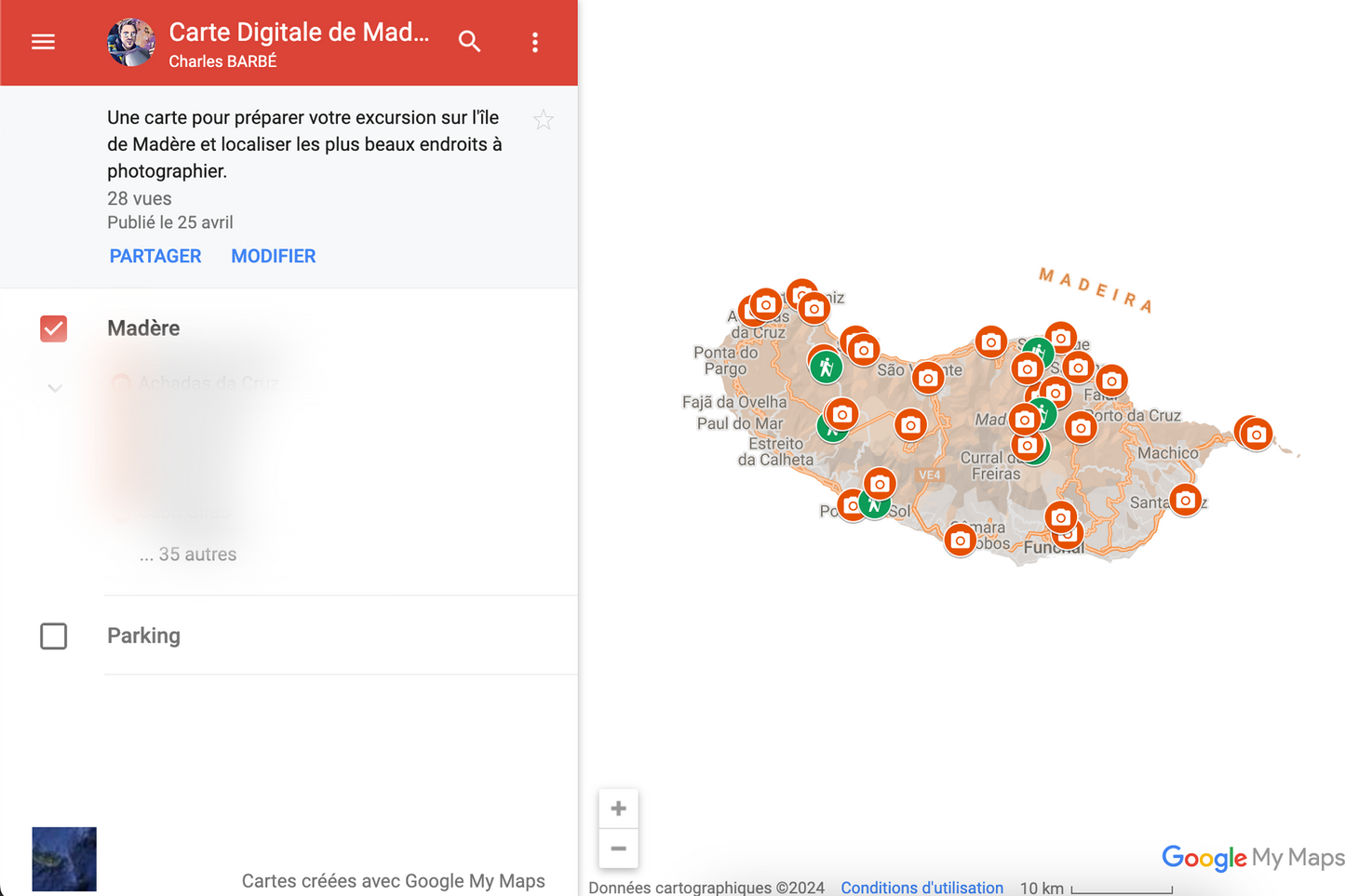Click the Google My Maps logo
Image resolution: width=1345 pixels, height=896 pixels.
pyautogui.click(x=1253, y=857)
